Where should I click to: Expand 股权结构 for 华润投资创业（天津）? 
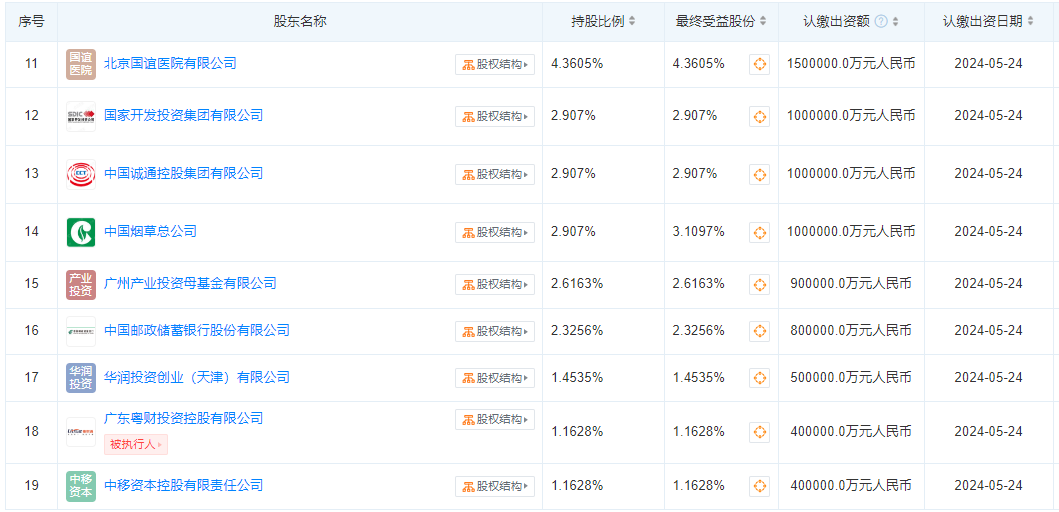[495, 378]
